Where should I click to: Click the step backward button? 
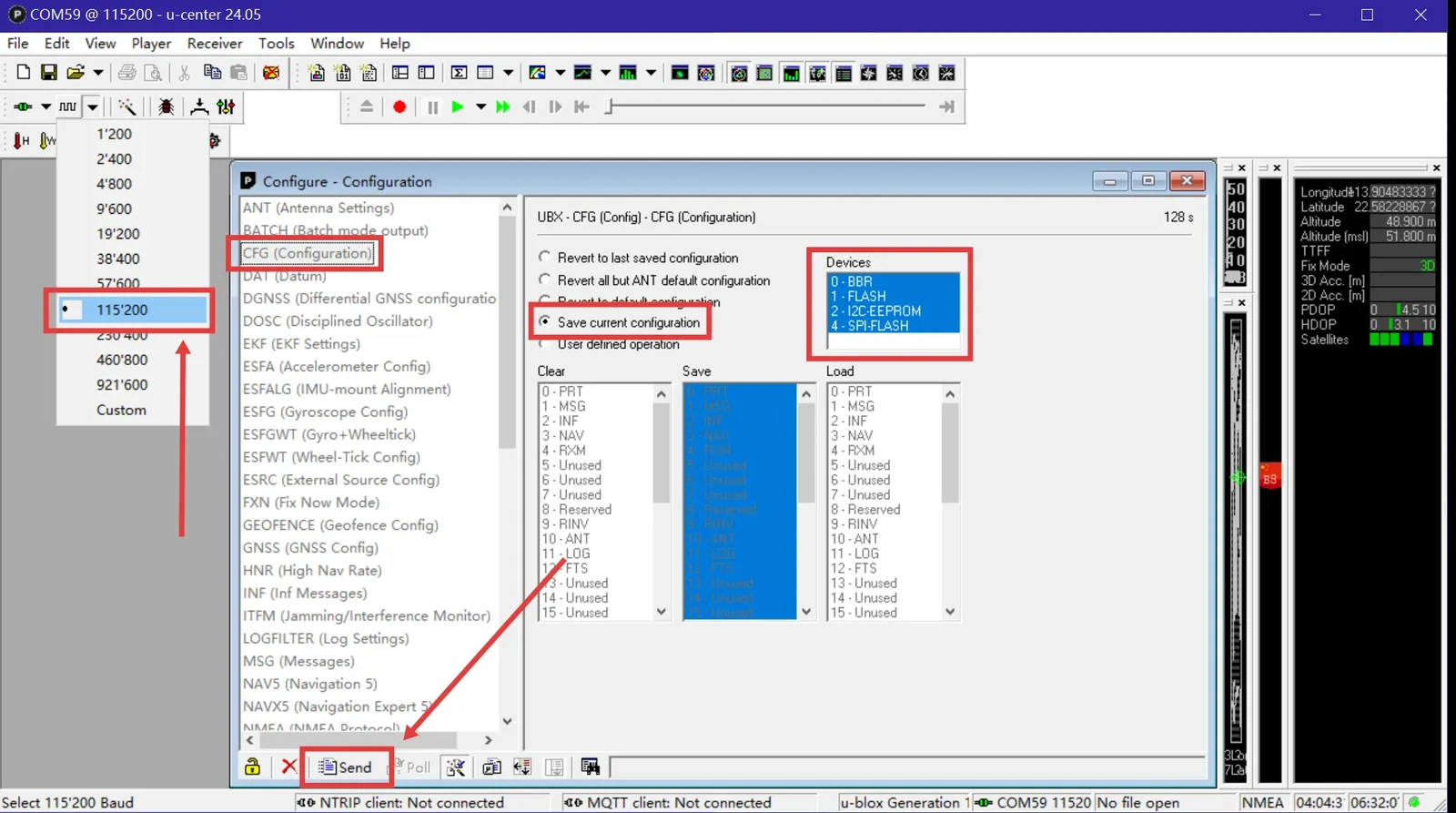[530, 107]
